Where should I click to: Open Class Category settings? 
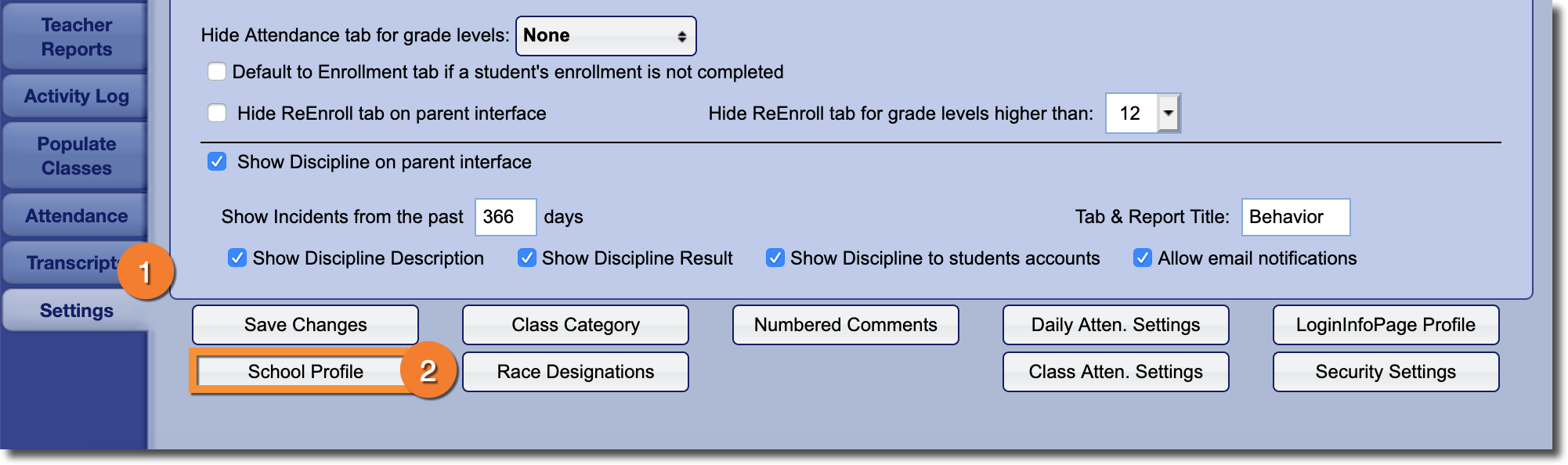pos(575,325)
